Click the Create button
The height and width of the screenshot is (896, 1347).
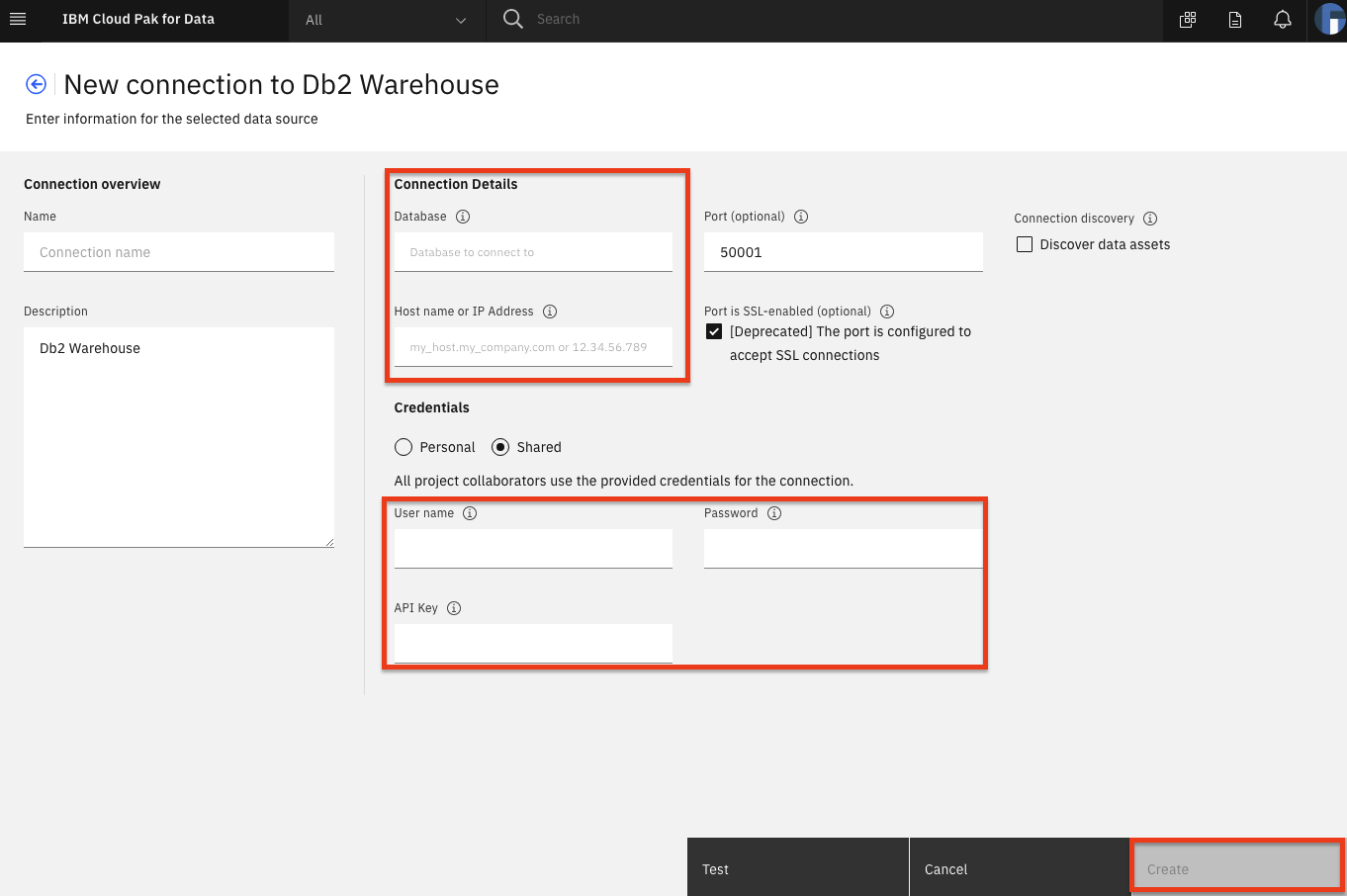point(1237,867)
